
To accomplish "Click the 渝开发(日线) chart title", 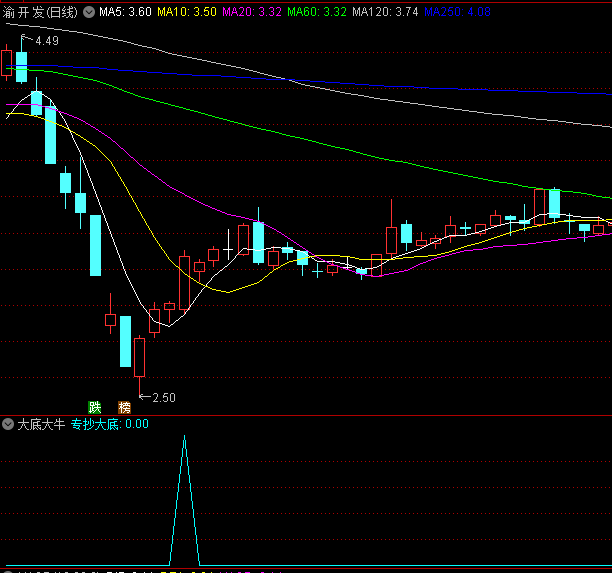I will coord(40,12).
